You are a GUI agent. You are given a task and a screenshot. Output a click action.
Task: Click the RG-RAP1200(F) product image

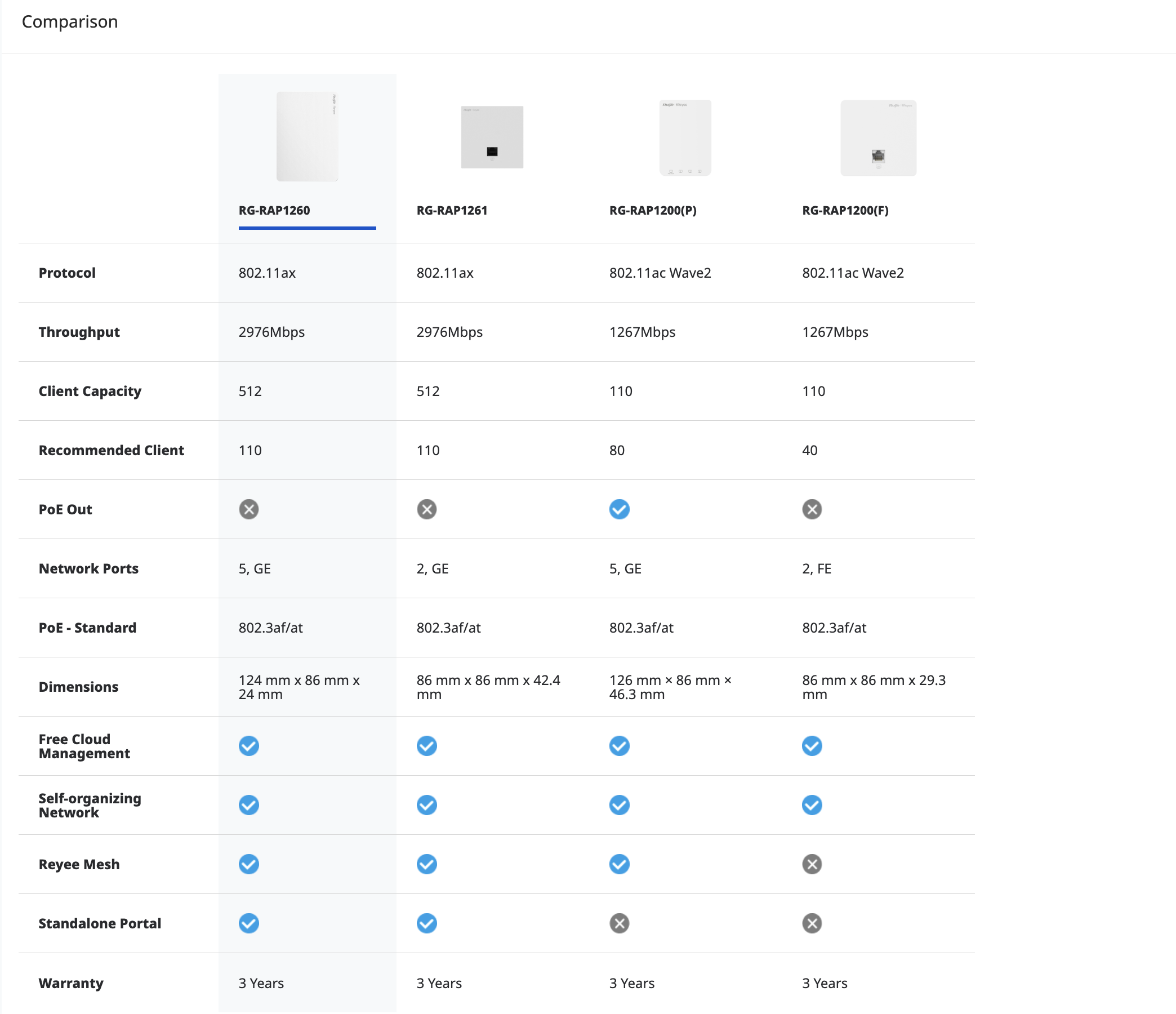(877, 138)
